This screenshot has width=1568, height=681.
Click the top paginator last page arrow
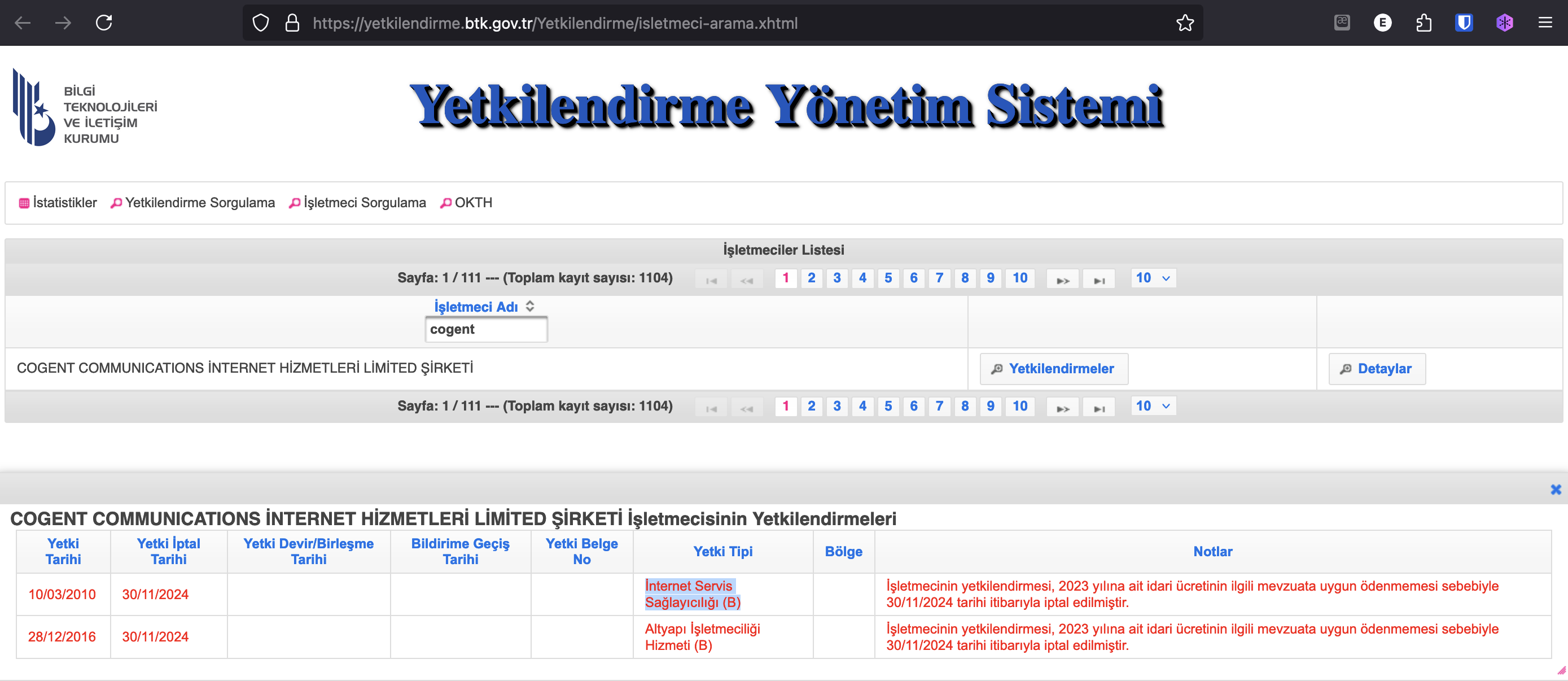(x=1099, y=278)
